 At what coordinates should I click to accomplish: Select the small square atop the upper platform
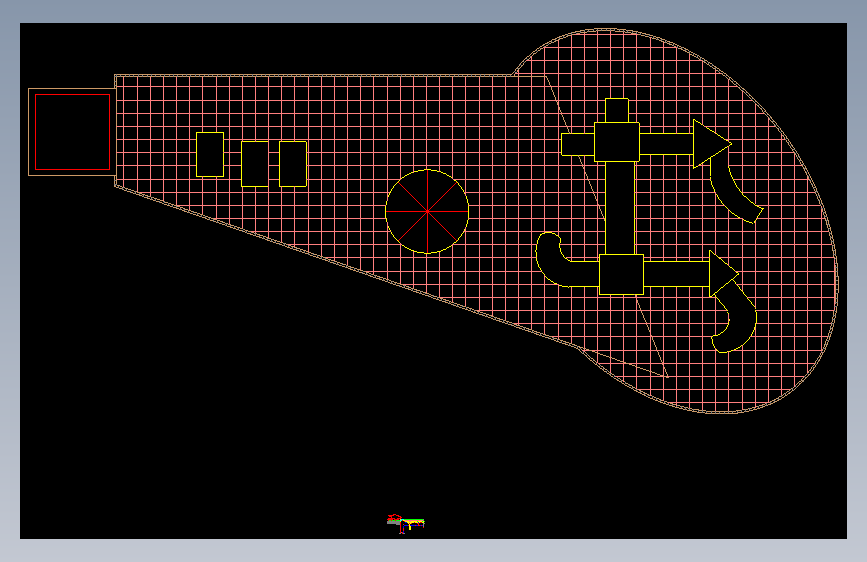pyautogui.click(x=617, y=111)
